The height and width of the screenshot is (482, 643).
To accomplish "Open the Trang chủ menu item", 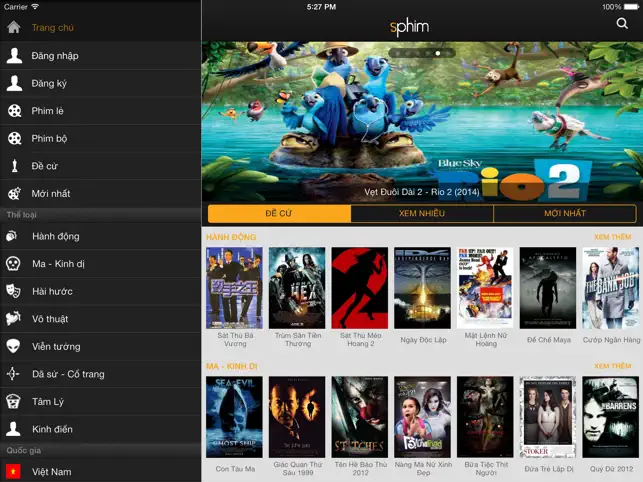I will point(100,27).
